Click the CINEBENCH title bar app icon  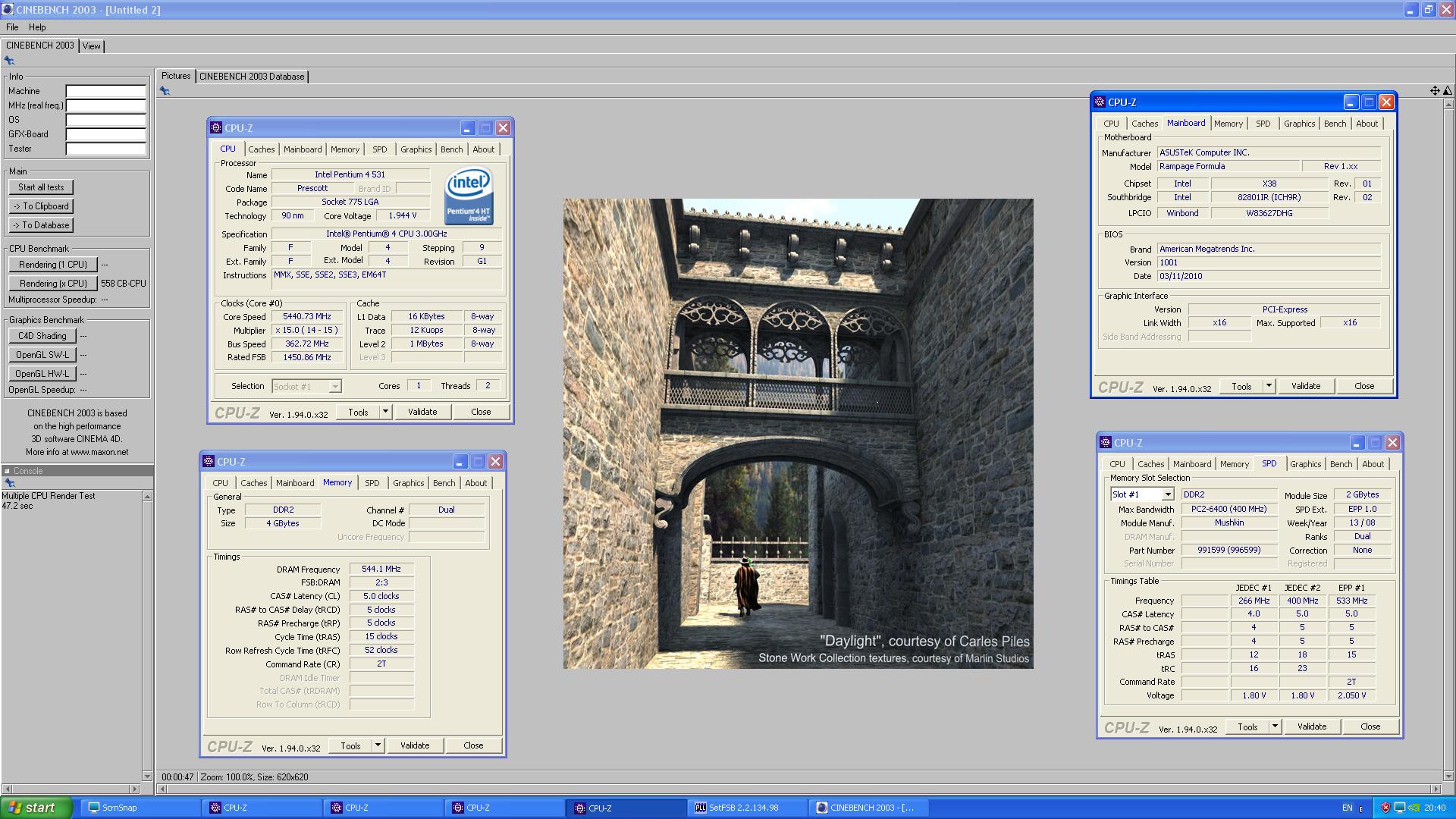(x=8, y=10)
